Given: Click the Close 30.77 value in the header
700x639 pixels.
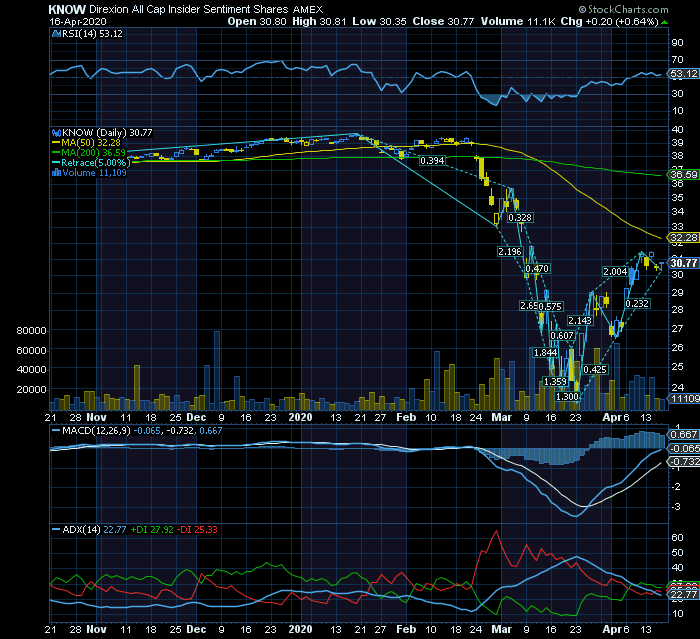Looking at the screenshot, I should click(x=443, y=21).
